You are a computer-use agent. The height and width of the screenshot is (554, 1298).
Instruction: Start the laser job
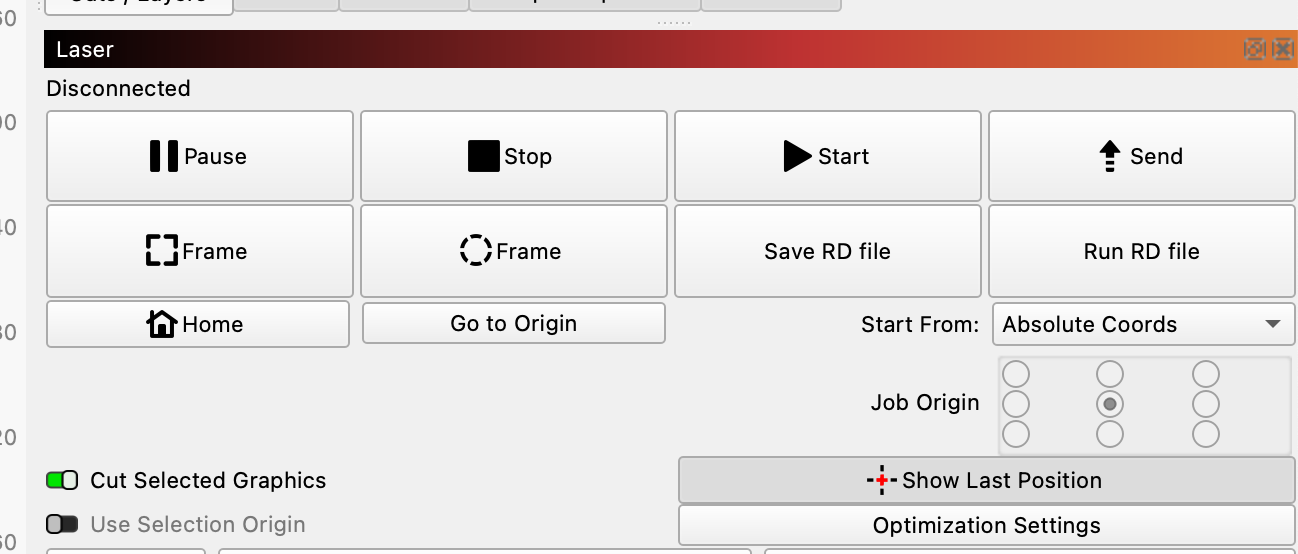[x=827, y=156]
